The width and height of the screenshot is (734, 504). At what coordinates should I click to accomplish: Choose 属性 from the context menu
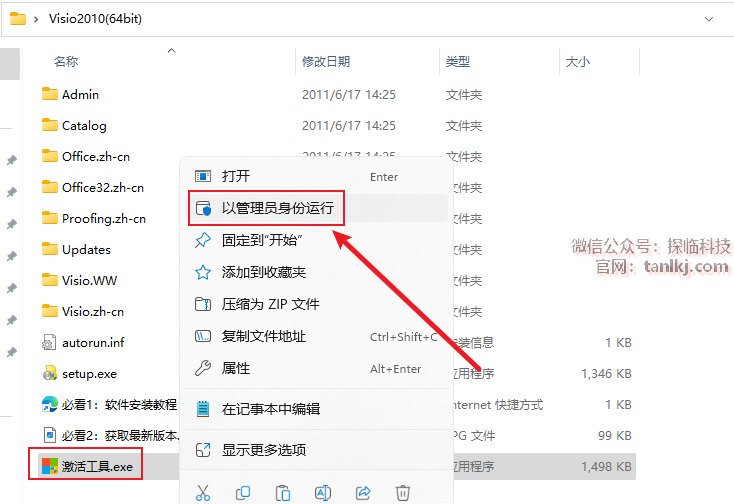[x=315, y=368]
